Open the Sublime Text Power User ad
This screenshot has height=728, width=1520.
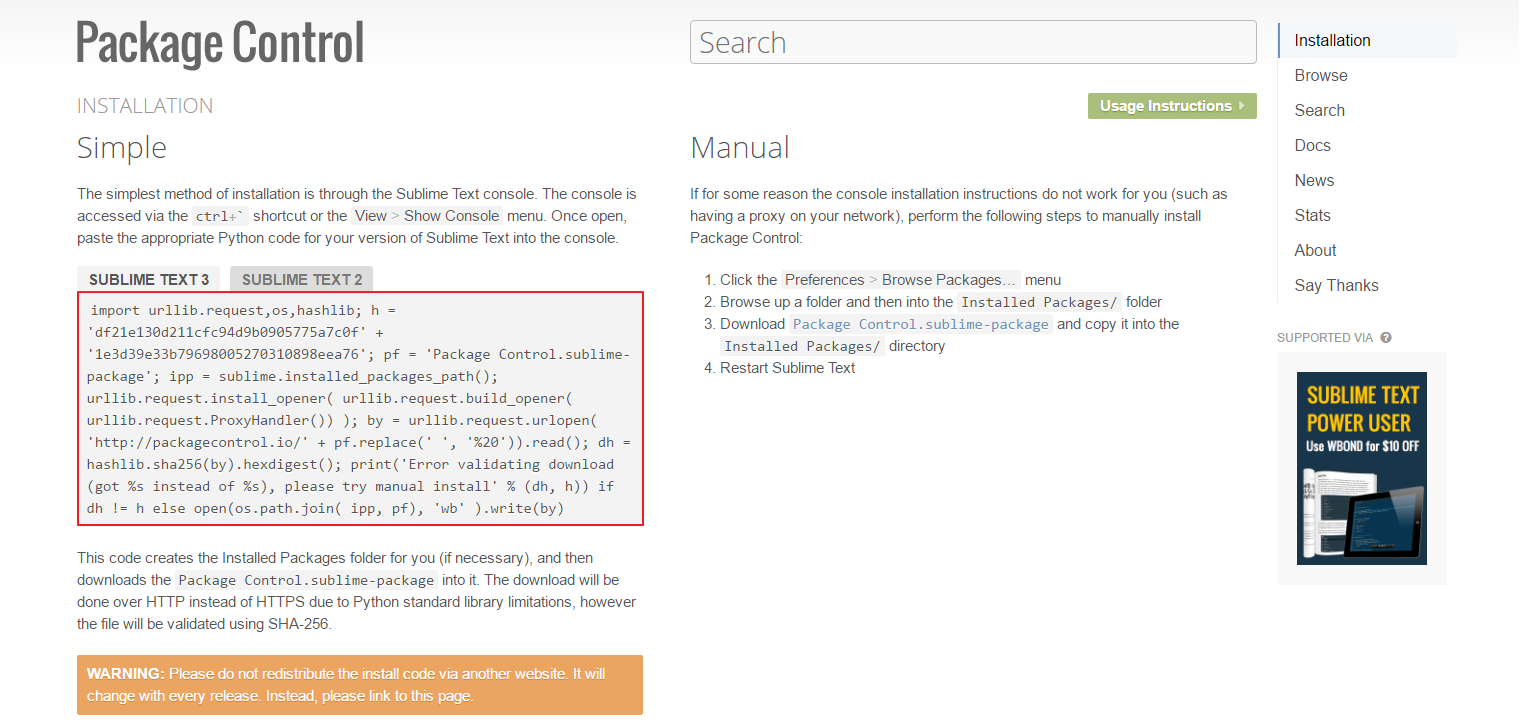tap(1362, 468)
